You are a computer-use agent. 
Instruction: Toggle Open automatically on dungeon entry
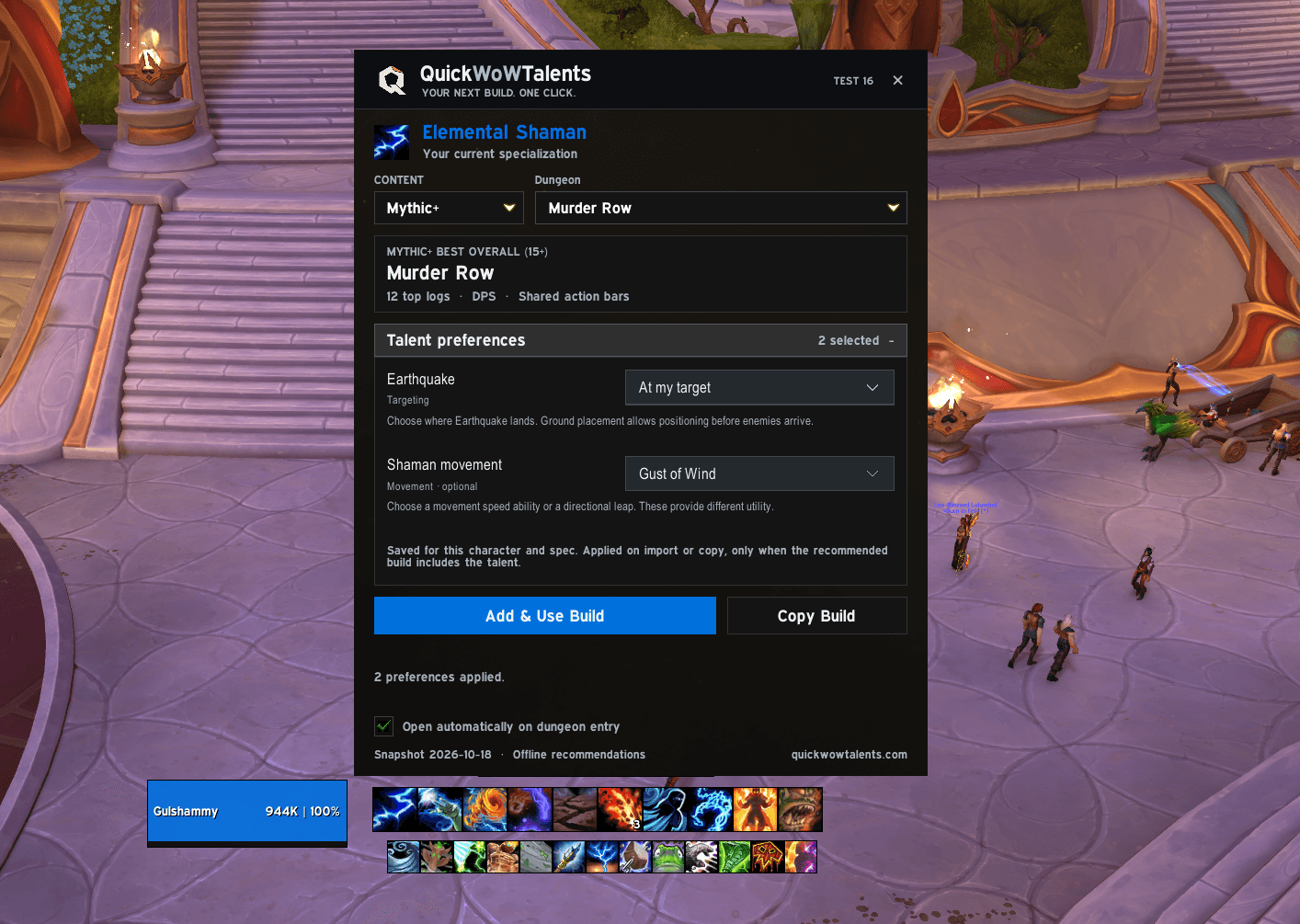(x=384, y=726)
